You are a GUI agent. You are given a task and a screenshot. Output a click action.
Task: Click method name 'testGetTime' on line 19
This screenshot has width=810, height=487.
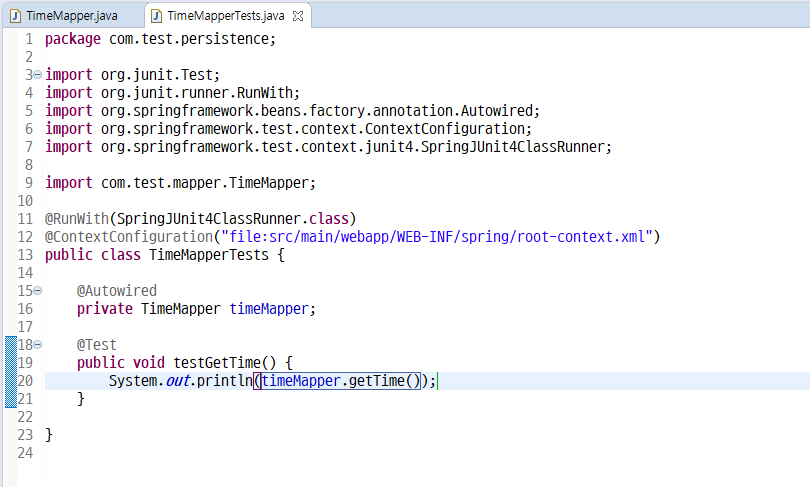pos(217,363)
